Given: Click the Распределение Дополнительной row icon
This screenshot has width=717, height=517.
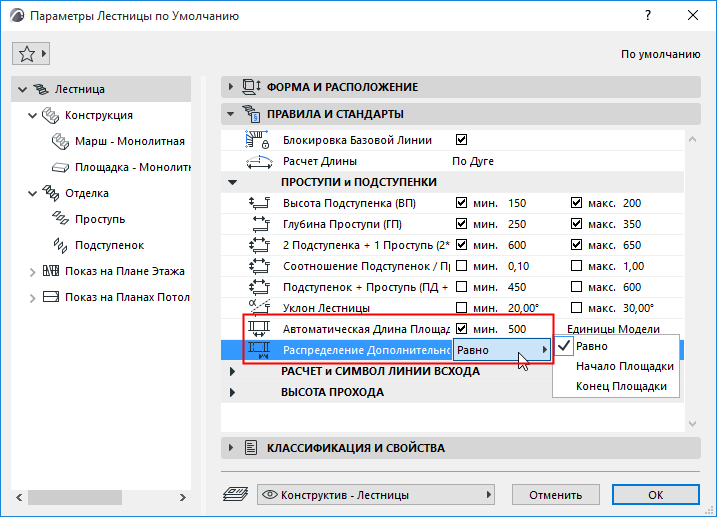Looking at the screenshot, I should pyautogui.click(x=259, y=350).
